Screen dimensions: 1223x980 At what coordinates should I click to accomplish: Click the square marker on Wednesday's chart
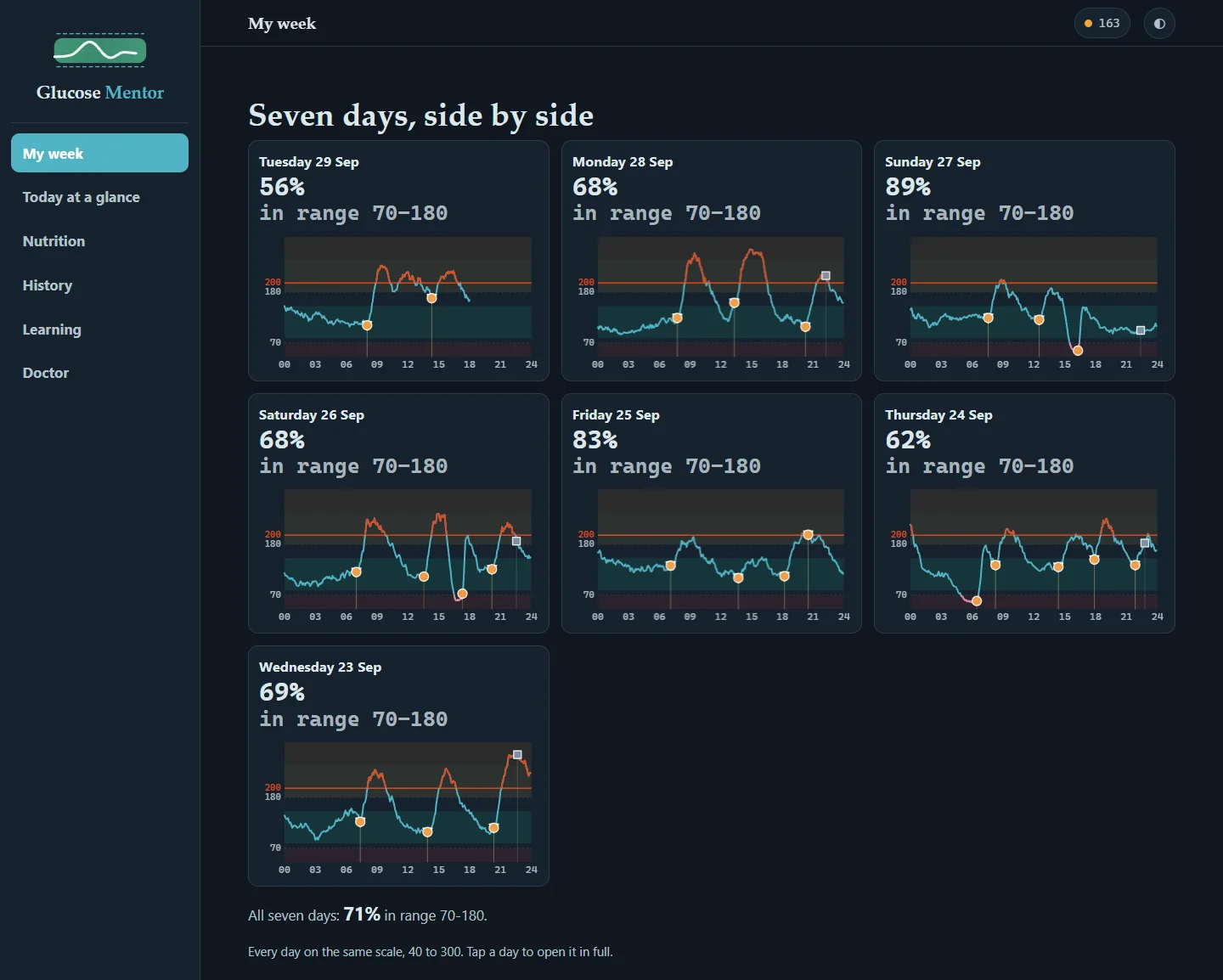point(518,754)
